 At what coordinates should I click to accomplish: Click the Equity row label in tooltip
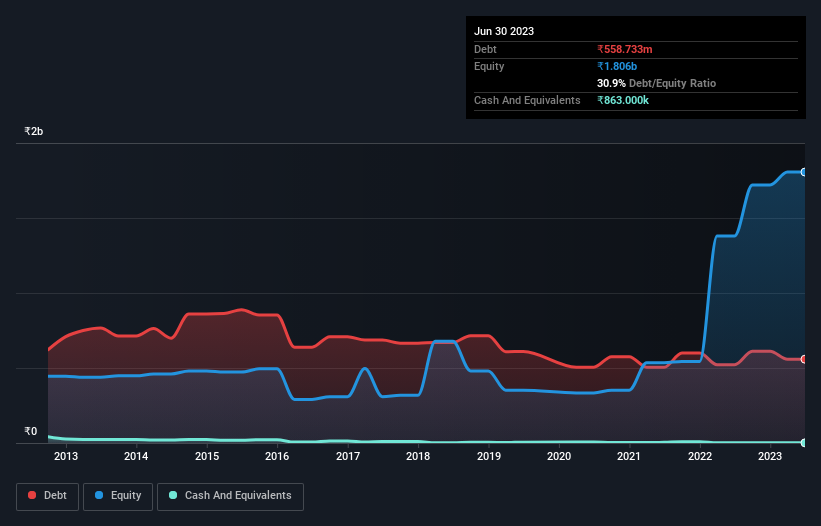tap(489, 66)
